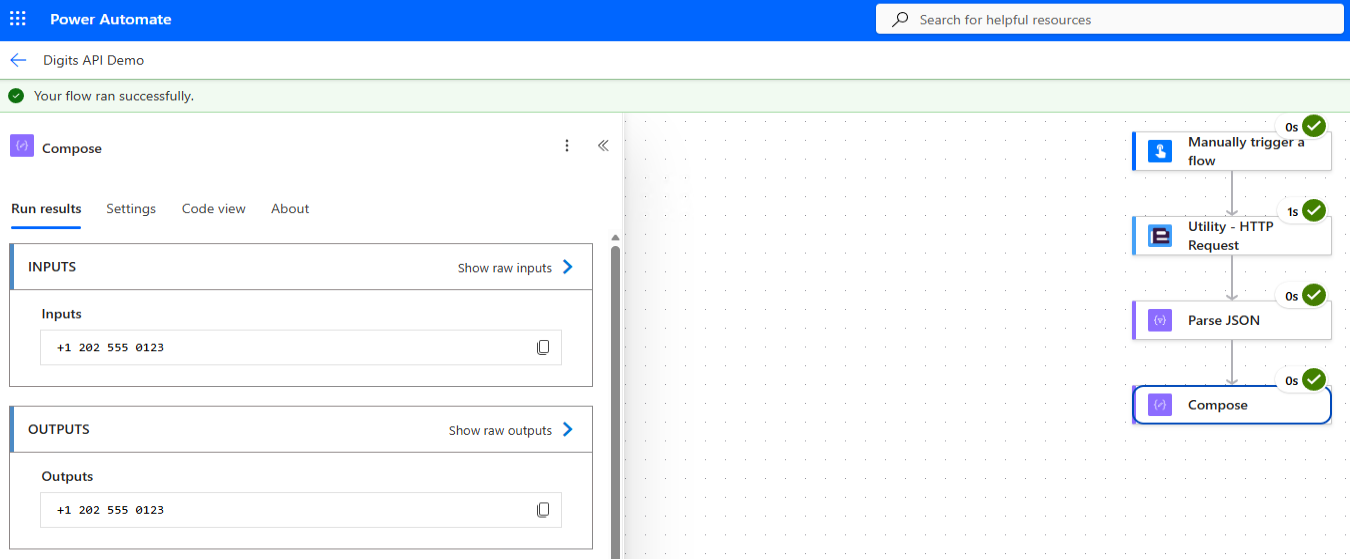This screenshot has width=1350, height=559.
Task: Open the Run results tab
Action: pos(46,208)
